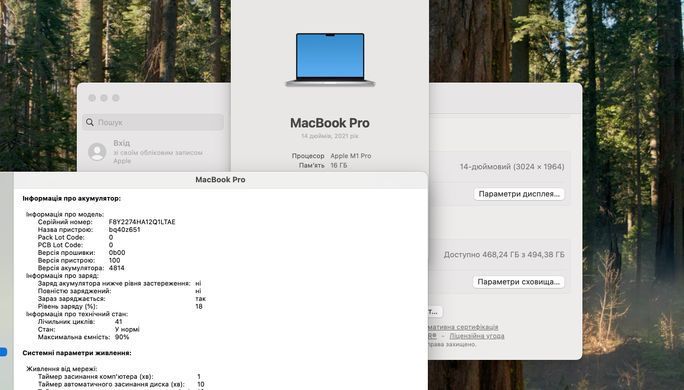
Task: Select the Лічильник циклів 41 row
Action: pos(80,322)
